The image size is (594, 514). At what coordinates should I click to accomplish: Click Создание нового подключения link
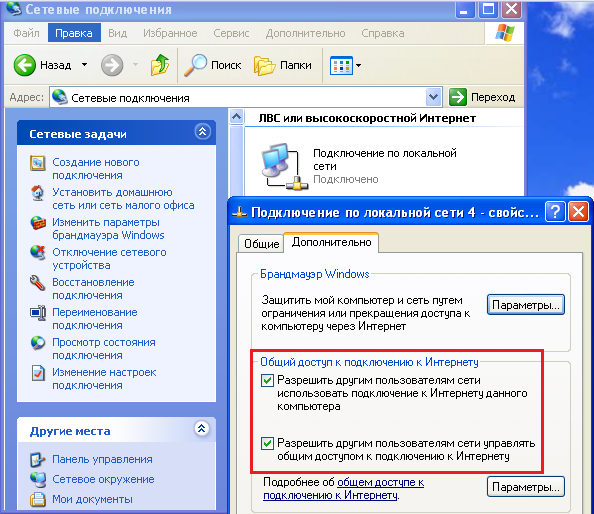[96, 169]
